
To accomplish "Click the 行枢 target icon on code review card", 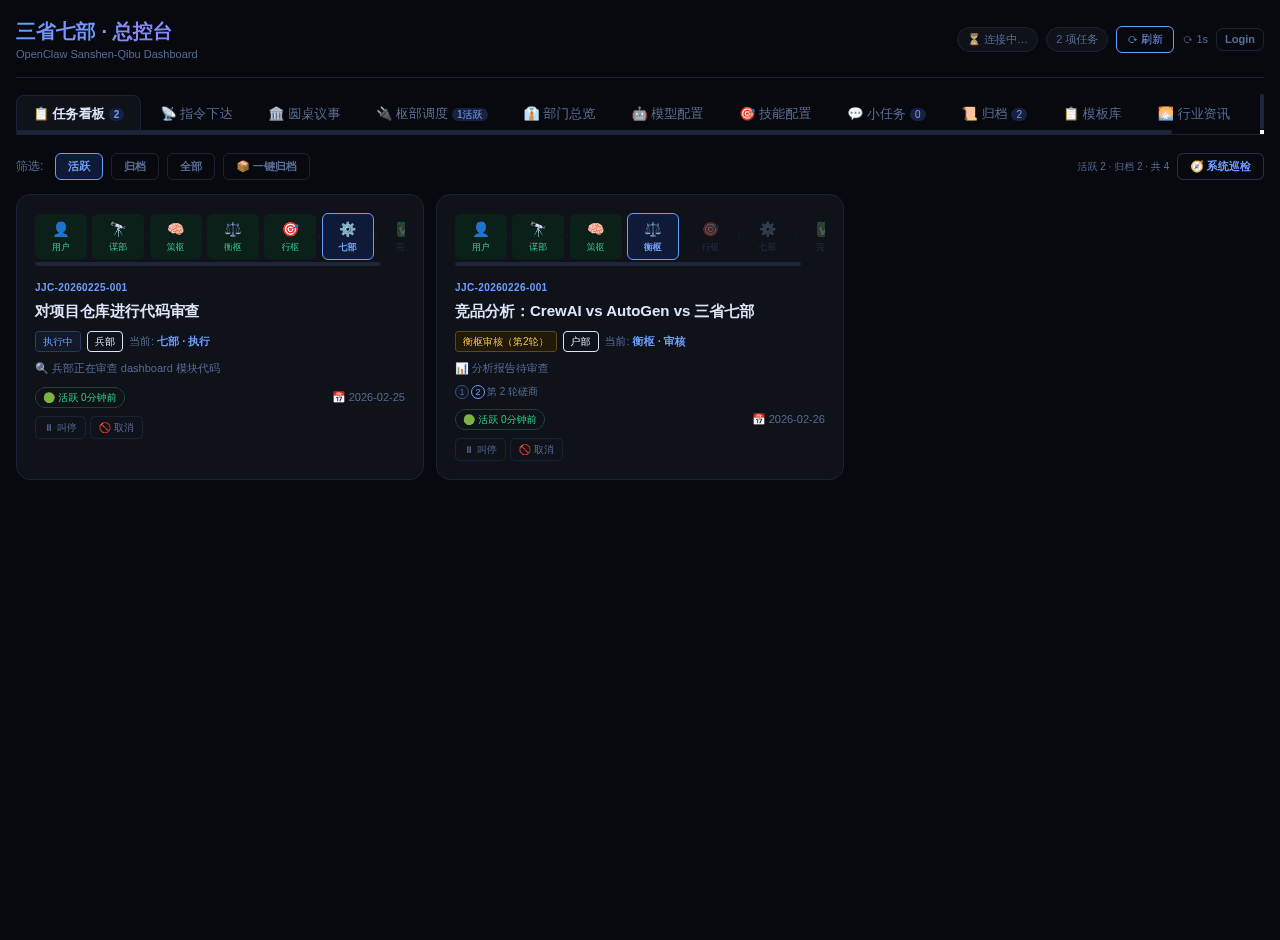I will click(x=290, y=236).
